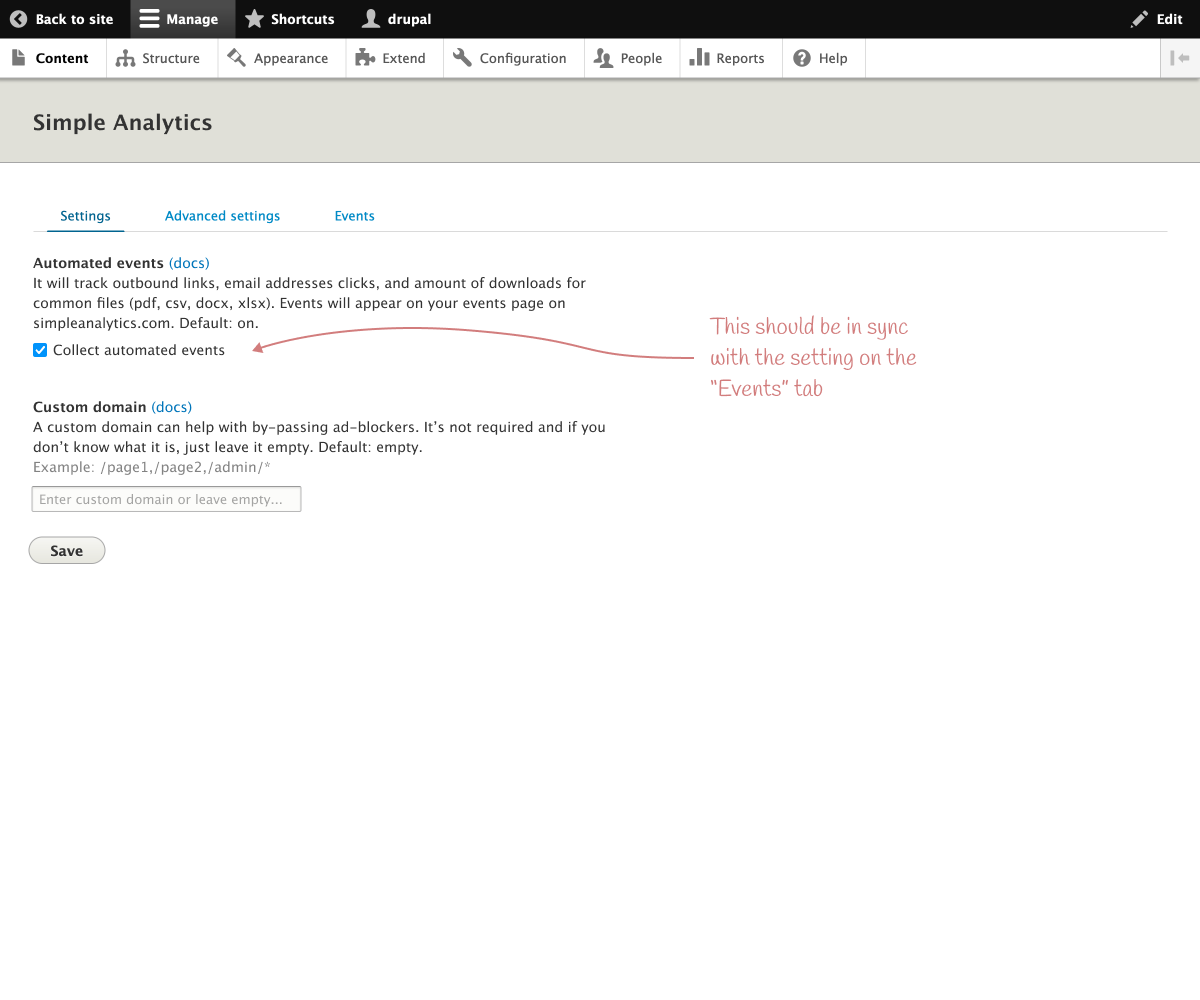Click the Appearance brush icon
This screenshot has width=1200, height=1000.
tap(236, 58)
